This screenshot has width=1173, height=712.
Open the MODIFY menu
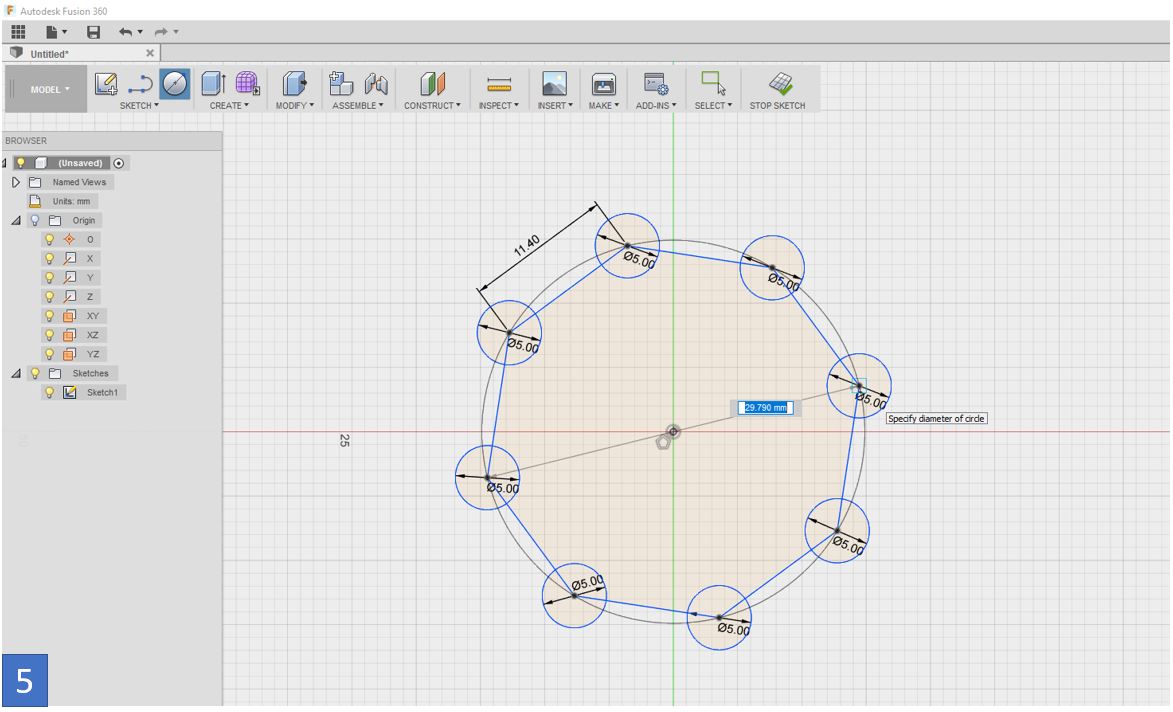(x=295, y=105)
